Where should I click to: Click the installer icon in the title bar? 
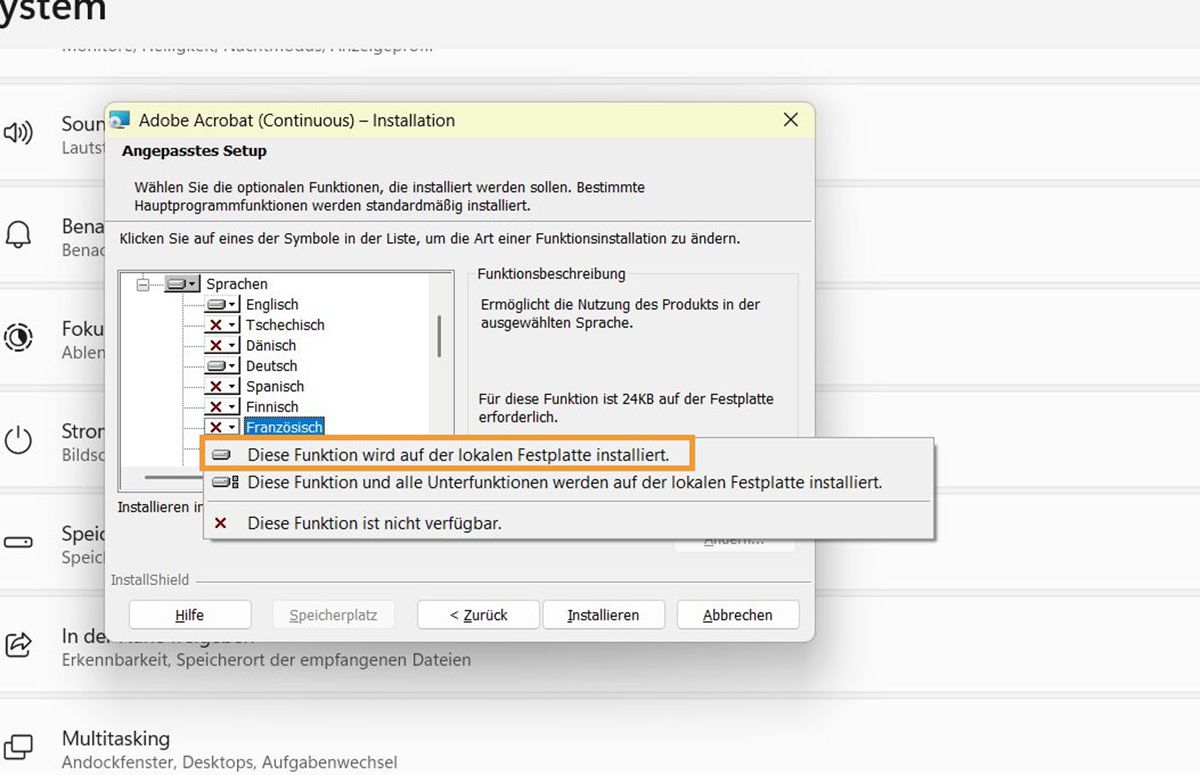(x=120, y=120)
